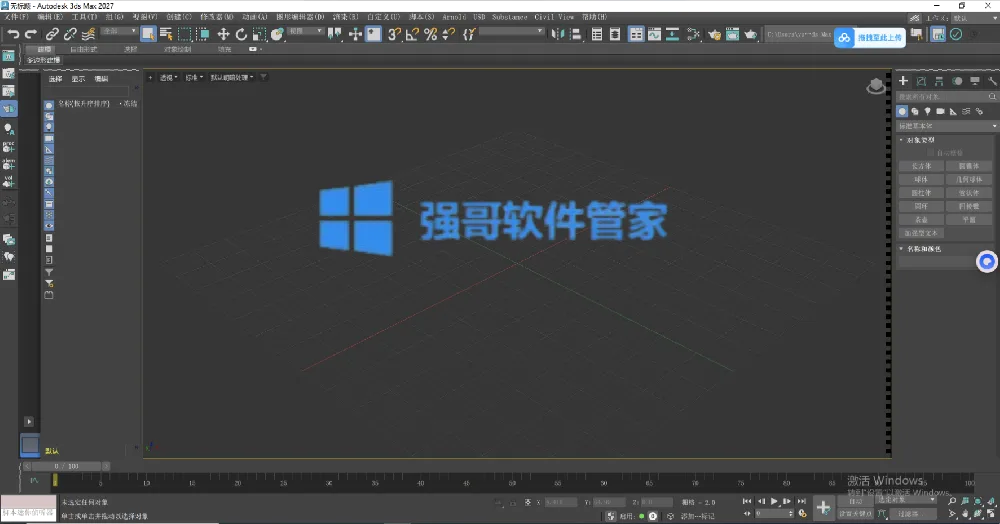Click the Set Keys large plus button
The width and height of the screenshot is (1000, 524).
[x=823, y=507]
